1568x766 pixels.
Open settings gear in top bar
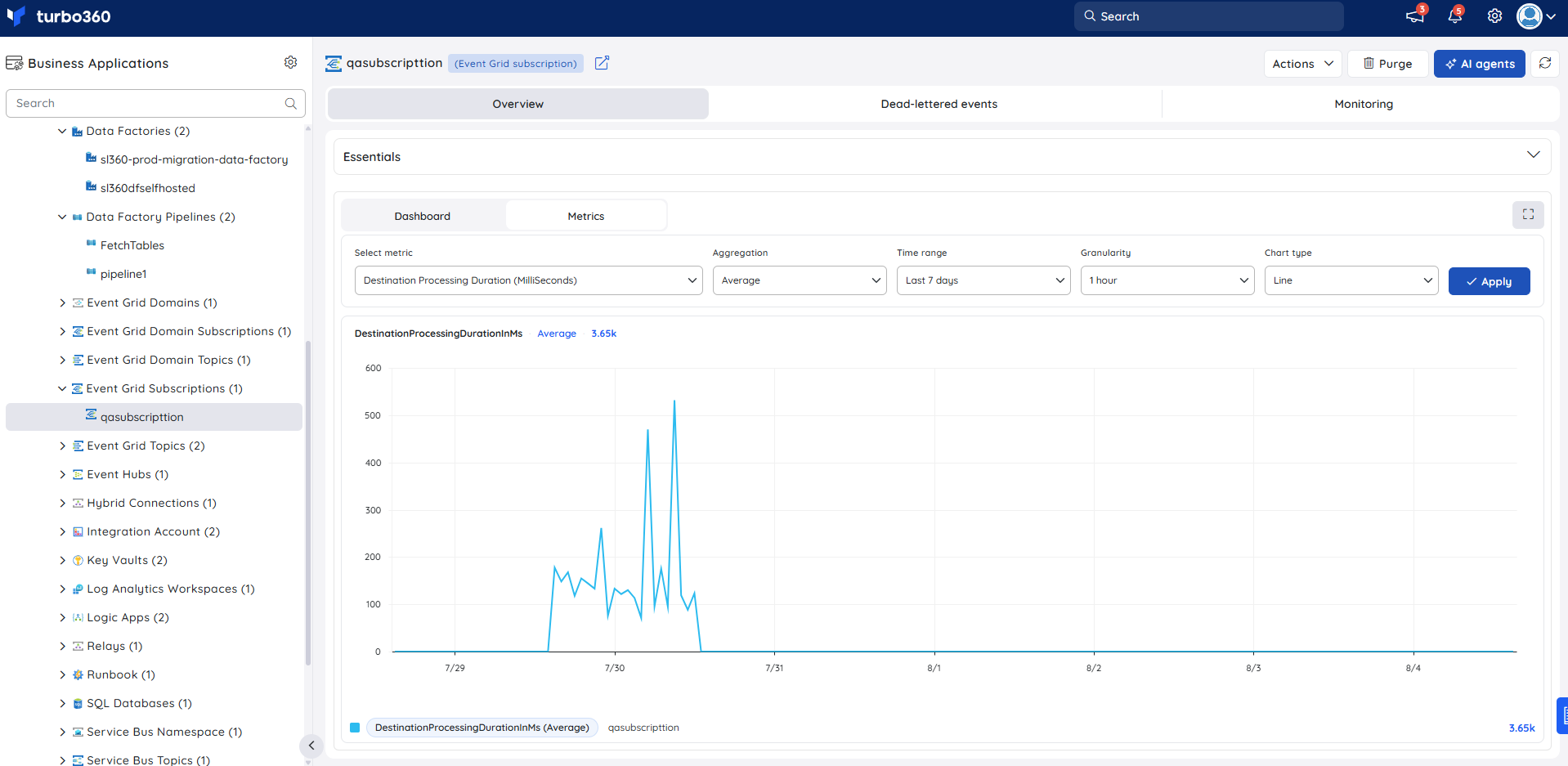point(1494,16)
